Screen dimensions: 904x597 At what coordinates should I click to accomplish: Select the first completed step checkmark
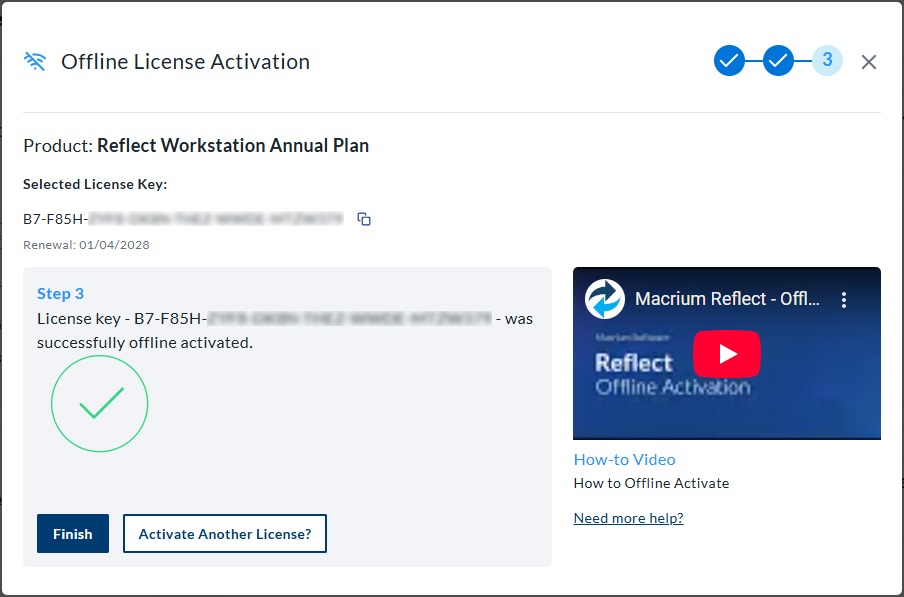pos(729,61)
